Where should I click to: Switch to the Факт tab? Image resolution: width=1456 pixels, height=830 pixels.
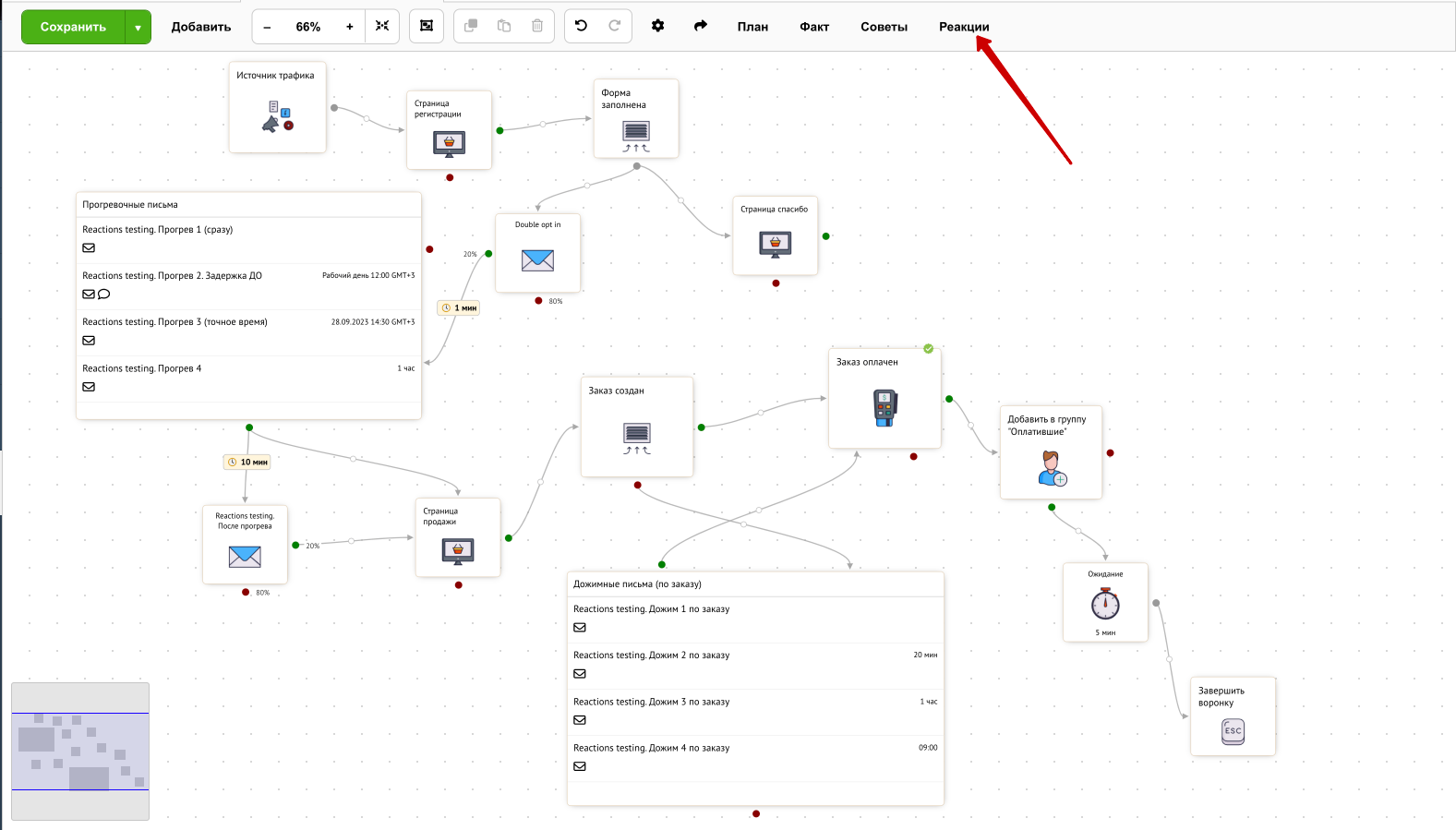click(x=814, y=27)
